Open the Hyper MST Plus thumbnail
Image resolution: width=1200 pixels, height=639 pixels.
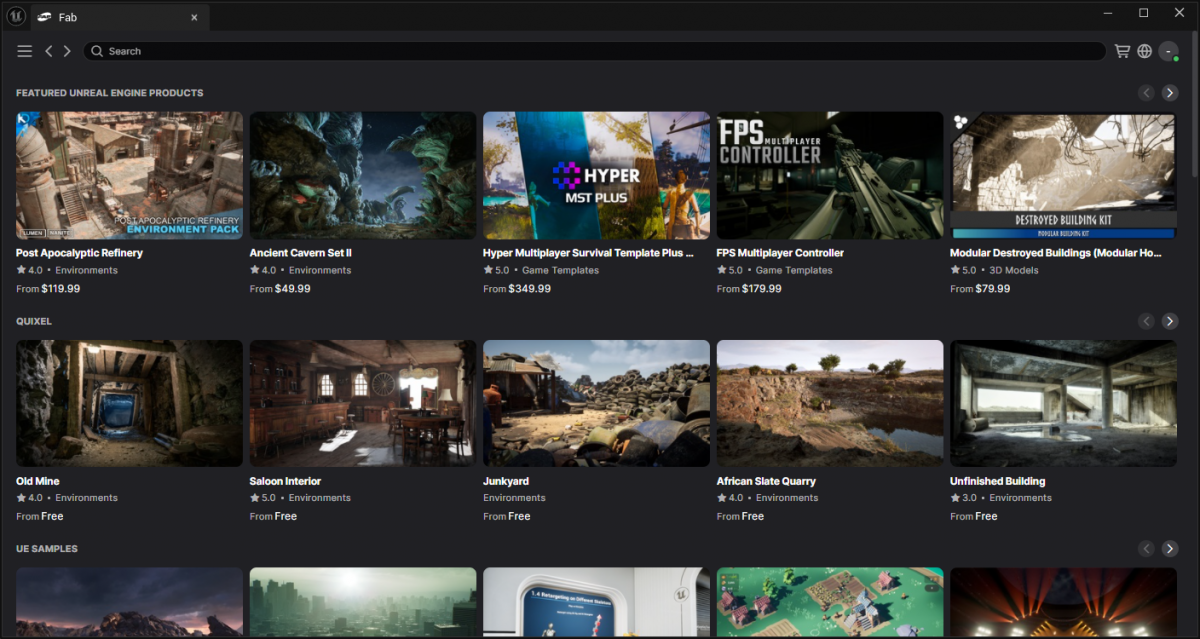click(596, 175)
